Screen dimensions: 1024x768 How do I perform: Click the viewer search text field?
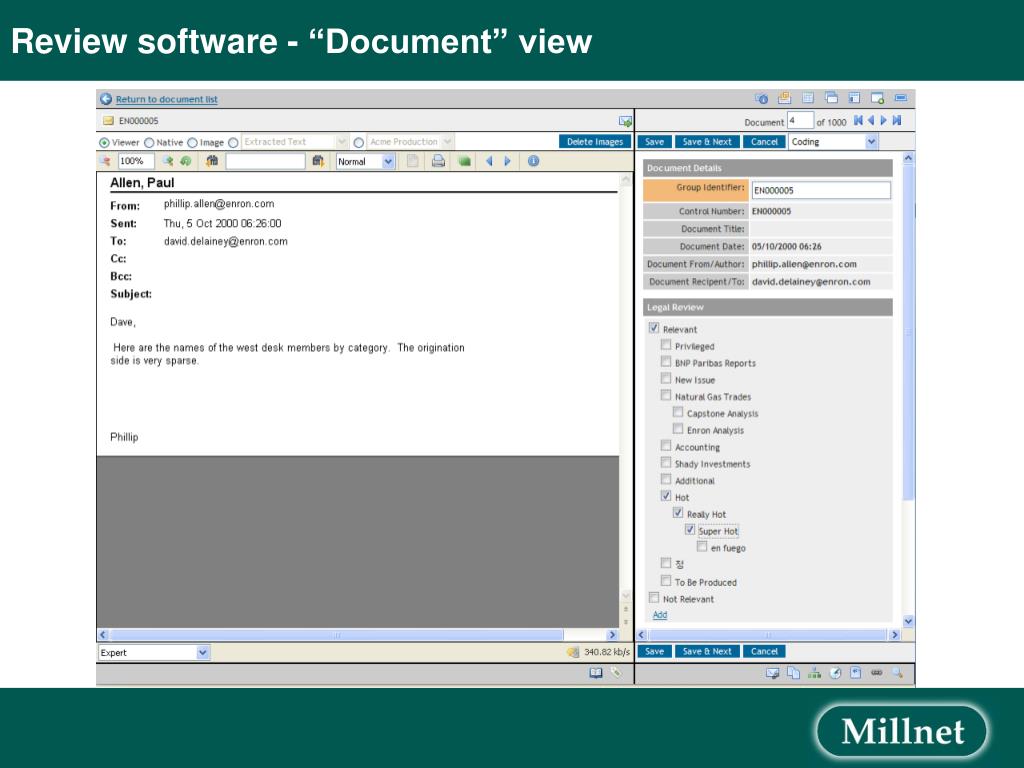coord(265,161)
